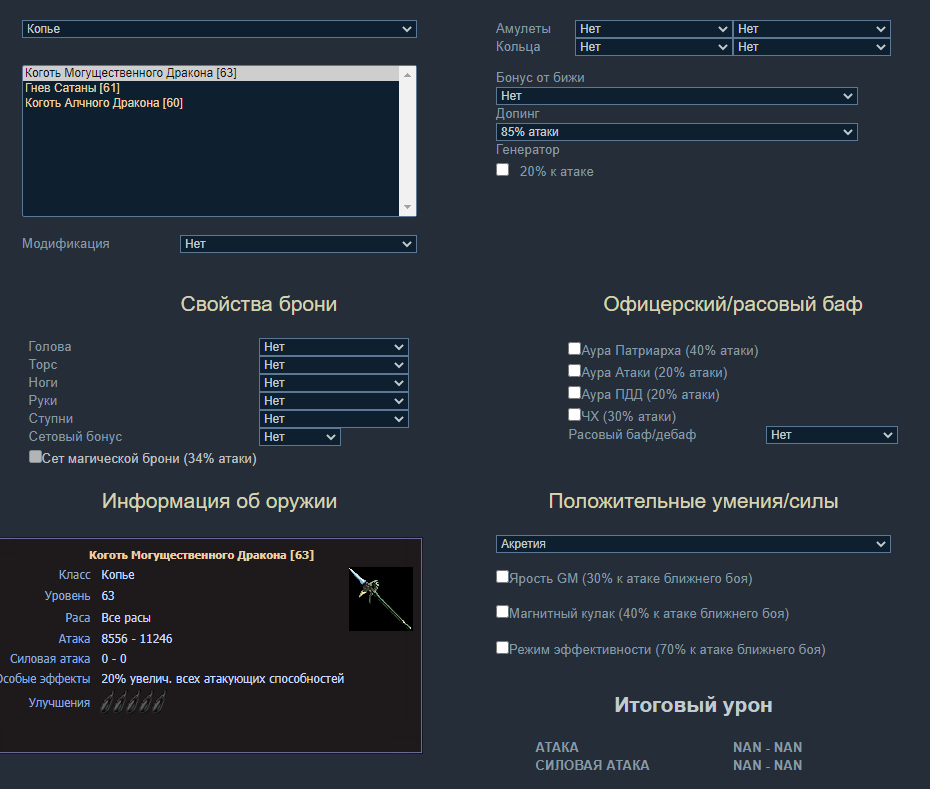The width and height of the screenshot is (930, 789).
Task: Select Коготь Алчного Дракона [60] weapon
Action: [211, 103]
